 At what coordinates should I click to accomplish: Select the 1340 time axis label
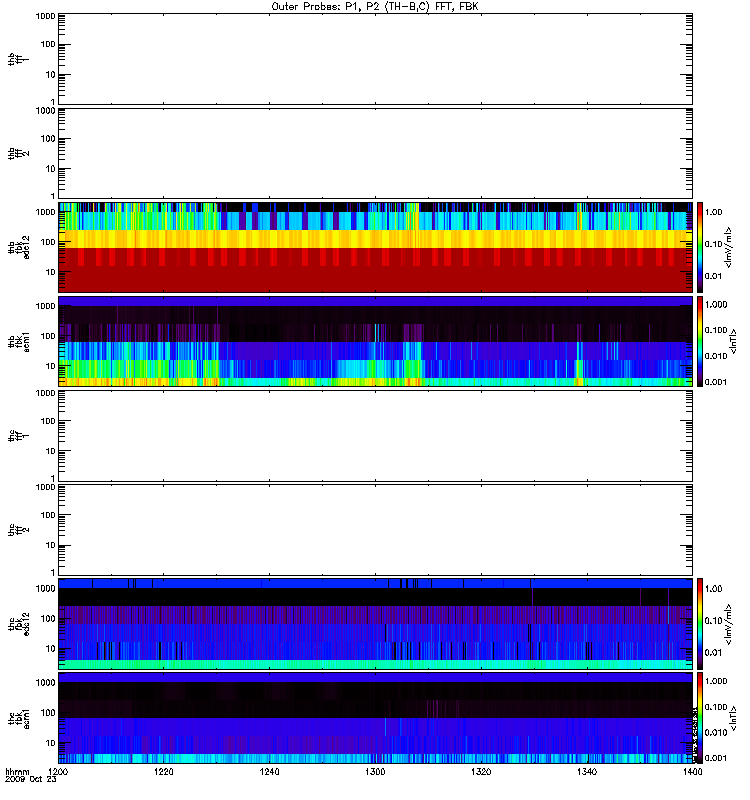pos(587,771)
